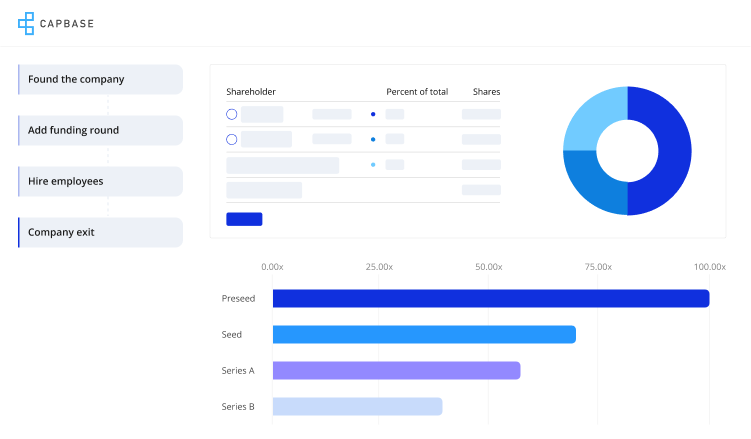Go to the 'Hire employees' step
Image resolution: width=751 pixels, height=439 pixels.
[100, 182]
